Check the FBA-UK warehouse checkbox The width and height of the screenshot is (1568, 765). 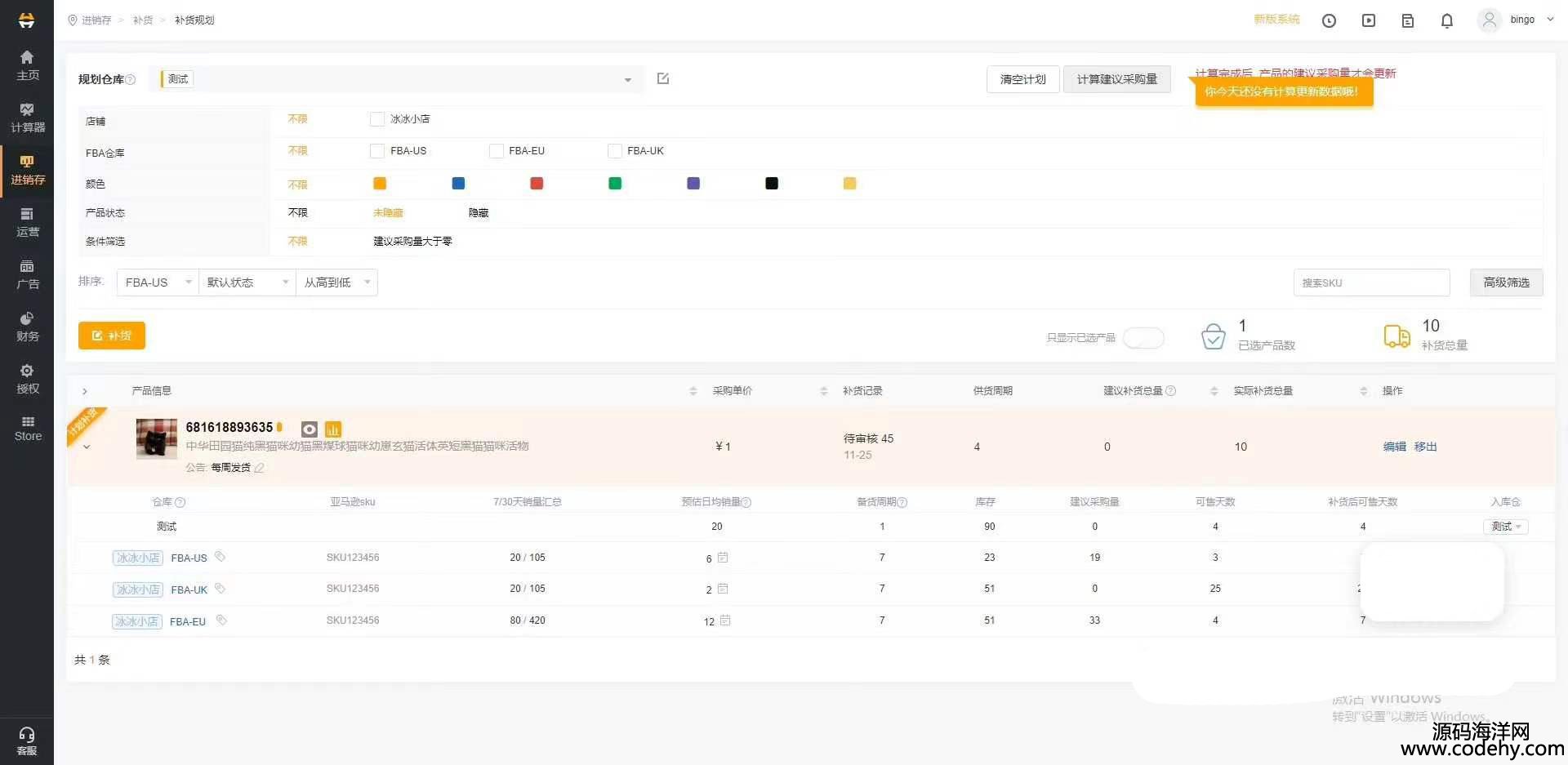click(615, 151)
